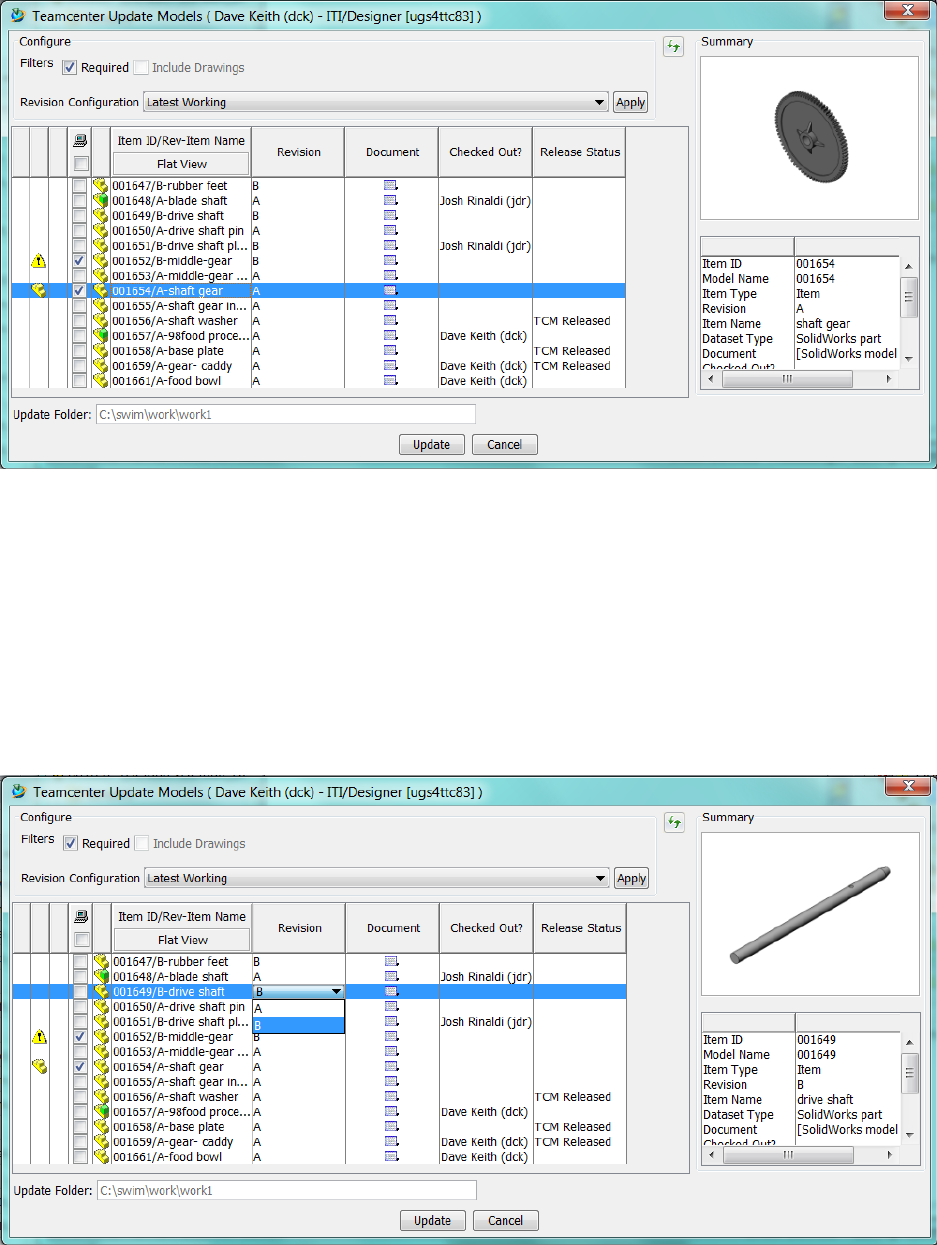This screenshot has width=937, height=1245.
Task: Click the Release Status column header in gear-preview dialog
Action: [x=579, y=152]
